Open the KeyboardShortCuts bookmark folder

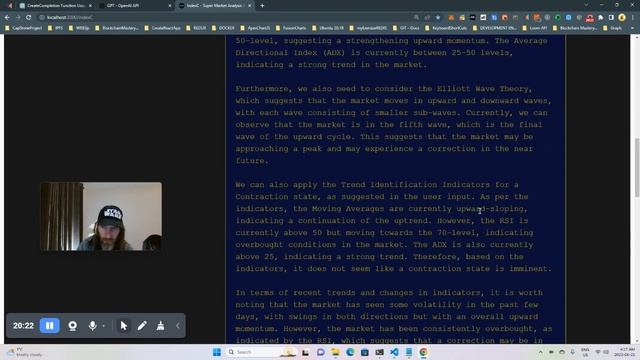[446, 28]
